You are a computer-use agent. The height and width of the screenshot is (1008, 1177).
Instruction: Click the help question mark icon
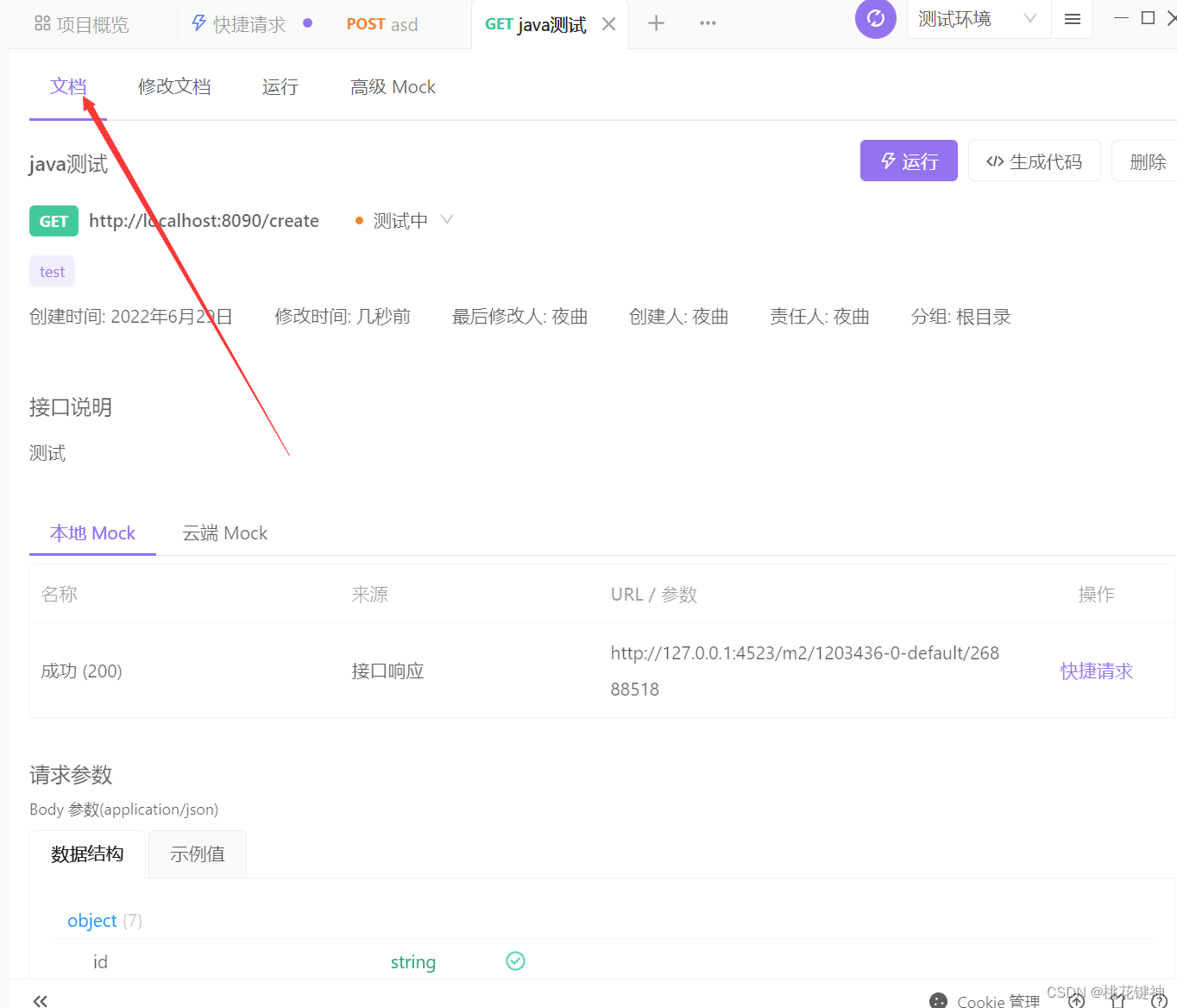[1159, 1001]
